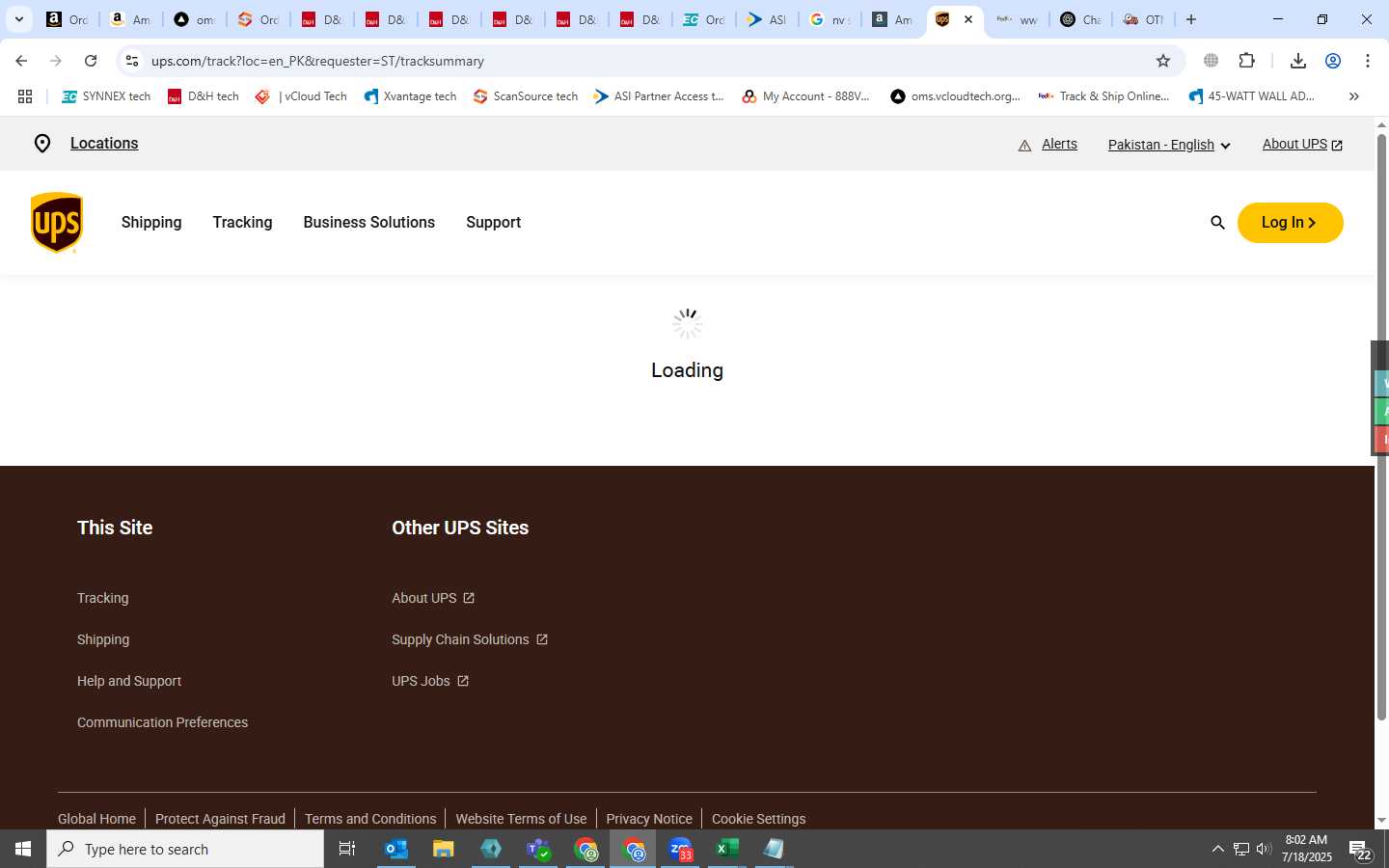Image resolution: width=1389 pixels, height=868 pixels.
Task: Open Zoom from the taskbar
Action: [680, 849]
